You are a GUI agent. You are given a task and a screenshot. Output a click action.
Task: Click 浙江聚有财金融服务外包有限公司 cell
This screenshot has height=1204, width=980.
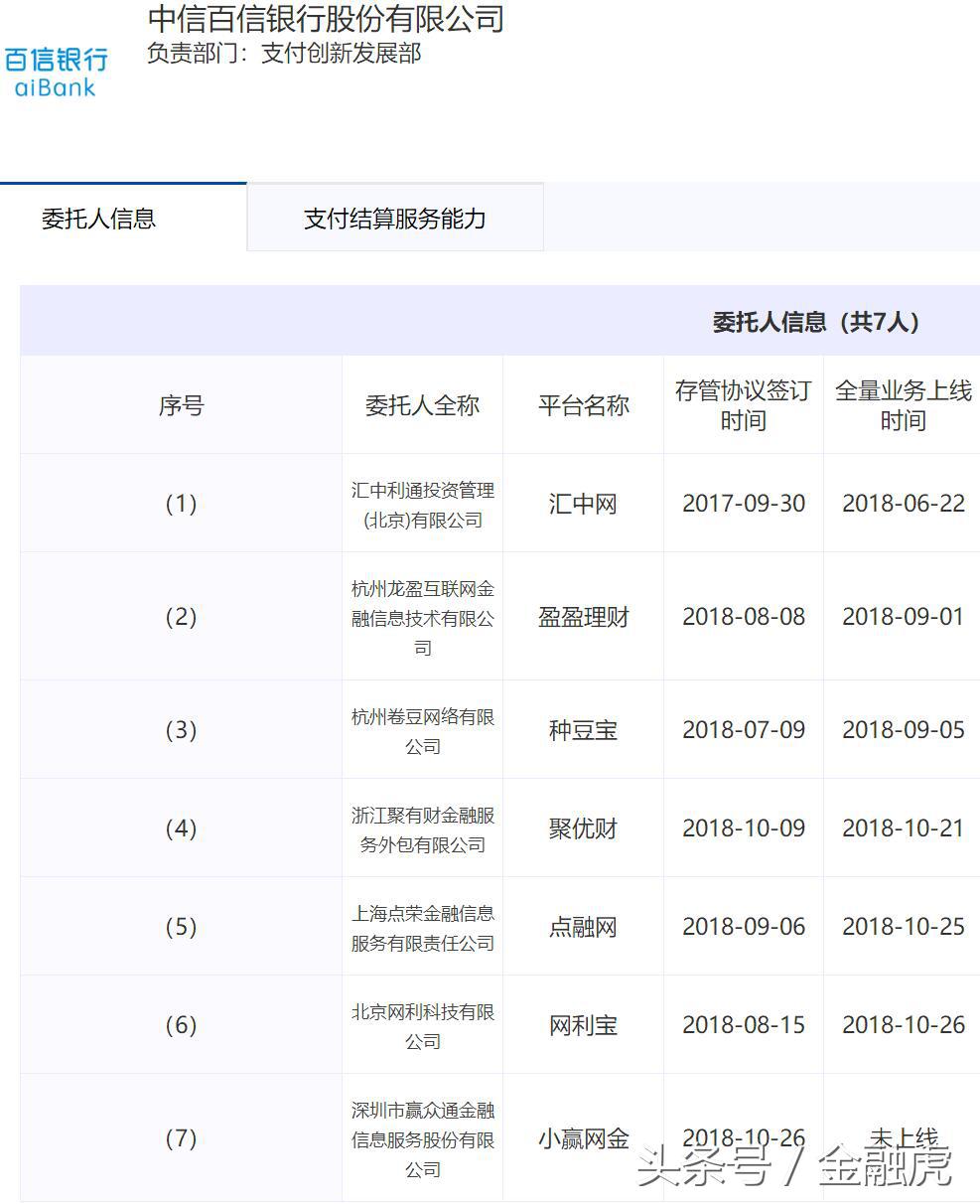tap(422, 829)
